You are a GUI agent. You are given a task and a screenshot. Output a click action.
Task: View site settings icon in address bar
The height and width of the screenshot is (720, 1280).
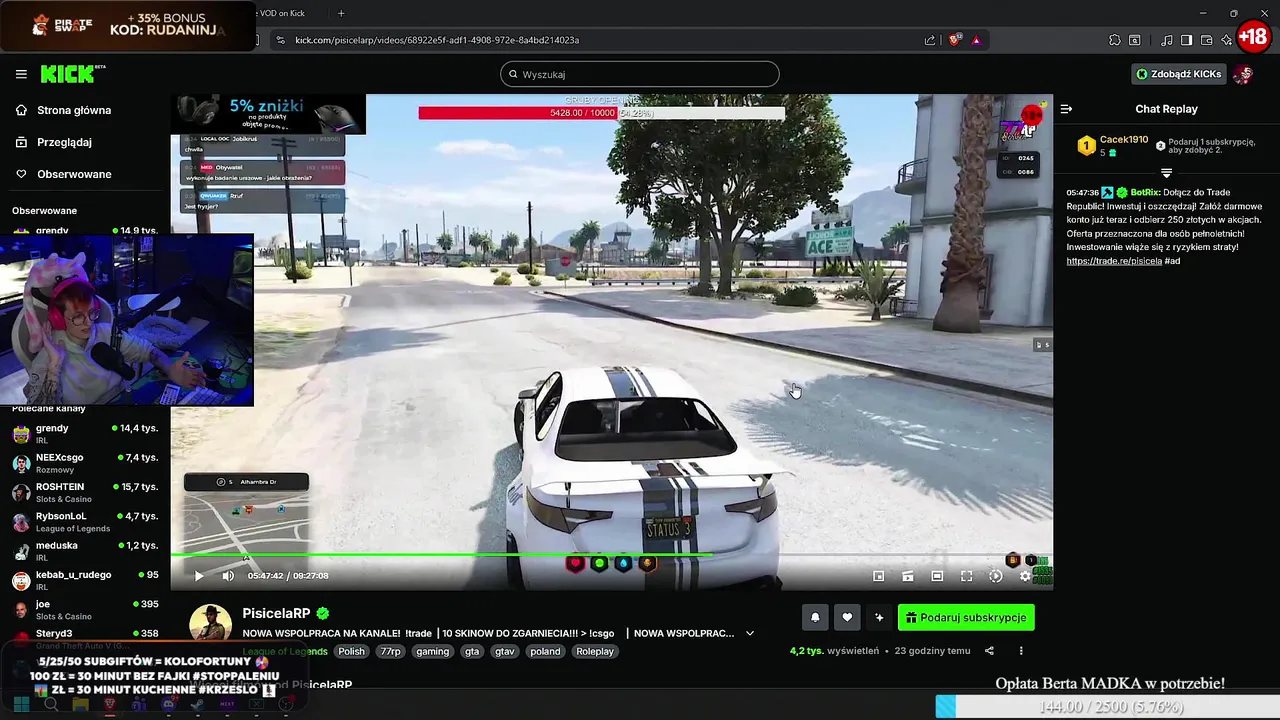[281, 40]
